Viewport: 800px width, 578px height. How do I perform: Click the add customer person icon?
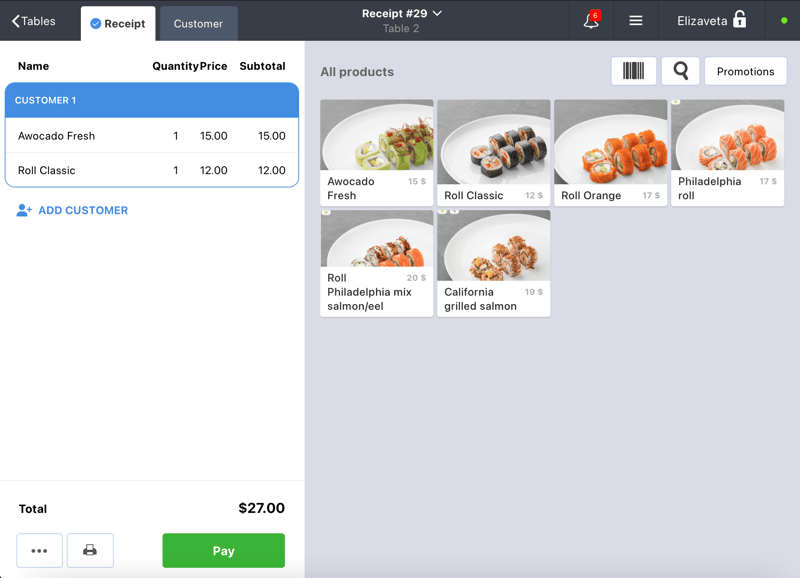click(24, 211)
